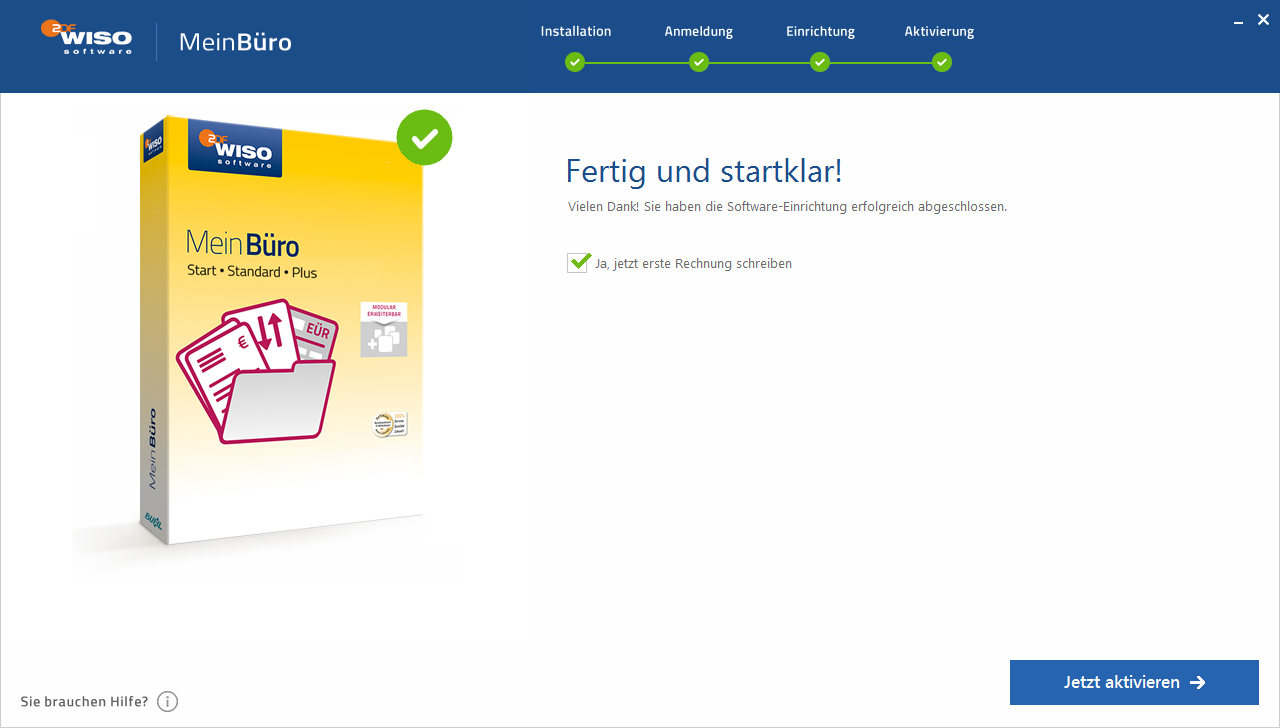Click the green checkmark under Installation
1280x728 pixels.
coord(575,62)
